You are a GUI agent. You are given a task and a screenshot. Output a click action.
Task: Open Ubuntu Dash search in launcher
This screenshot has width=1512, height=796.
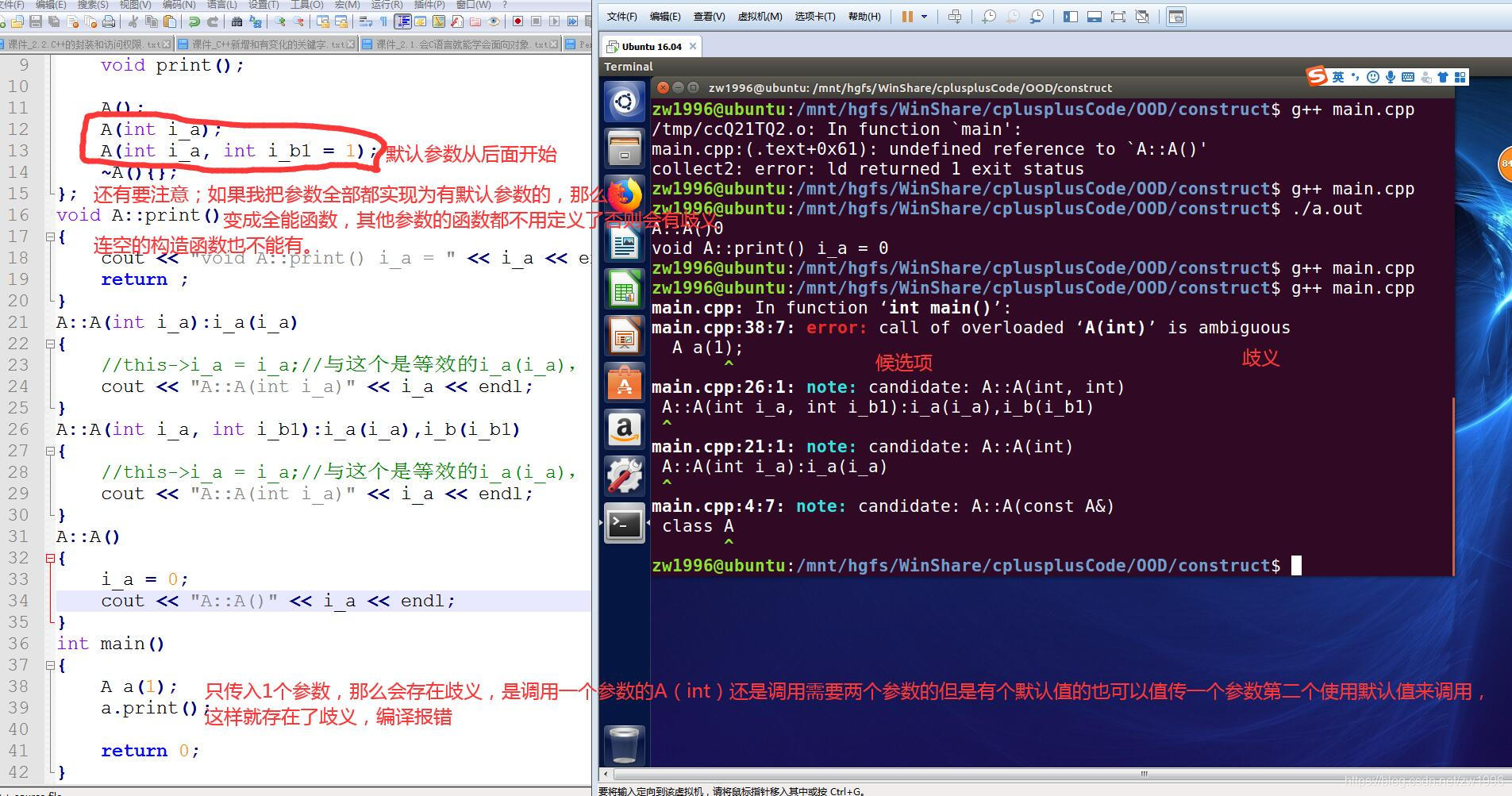click(625, 102)
